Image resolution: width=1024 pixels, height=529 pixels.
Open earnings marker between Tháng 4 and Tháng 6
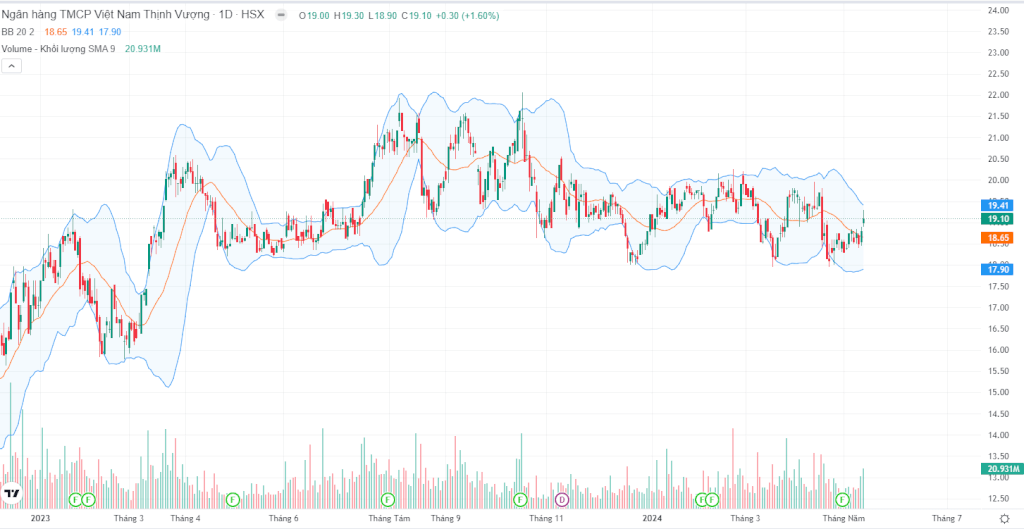232,500
